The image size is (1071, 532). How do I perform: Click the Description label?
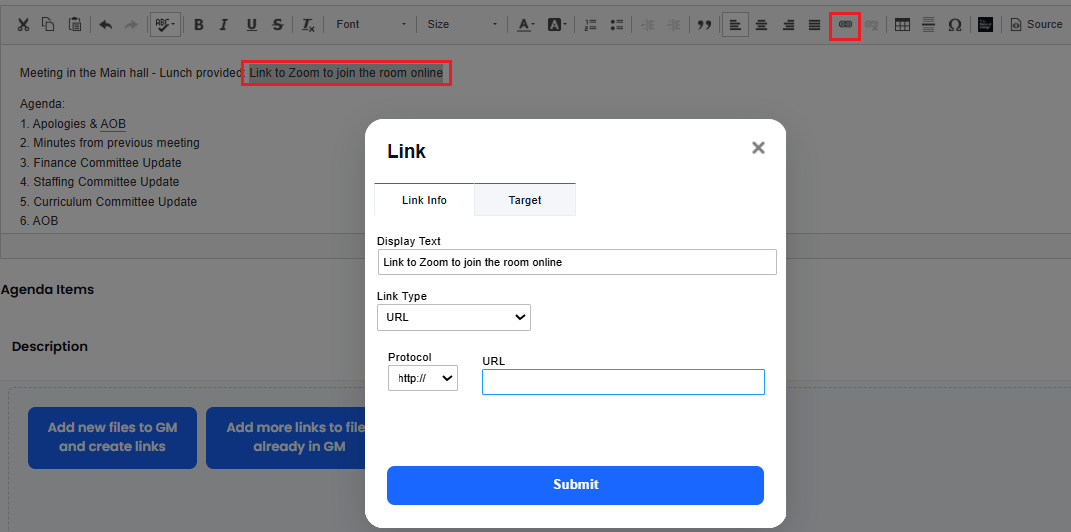(x=50, y=346)
